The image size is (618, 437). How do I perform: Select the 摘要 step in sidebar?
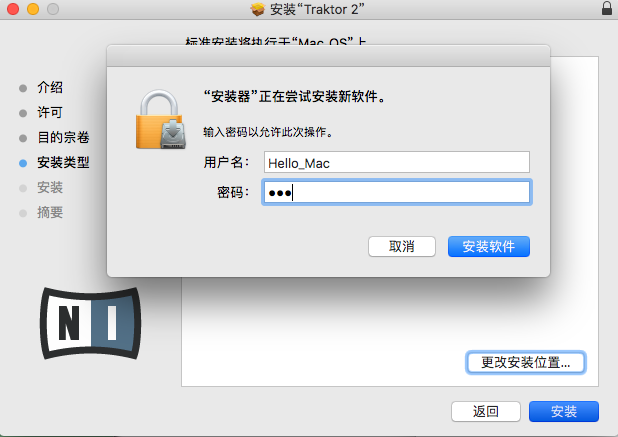point(50,212)
